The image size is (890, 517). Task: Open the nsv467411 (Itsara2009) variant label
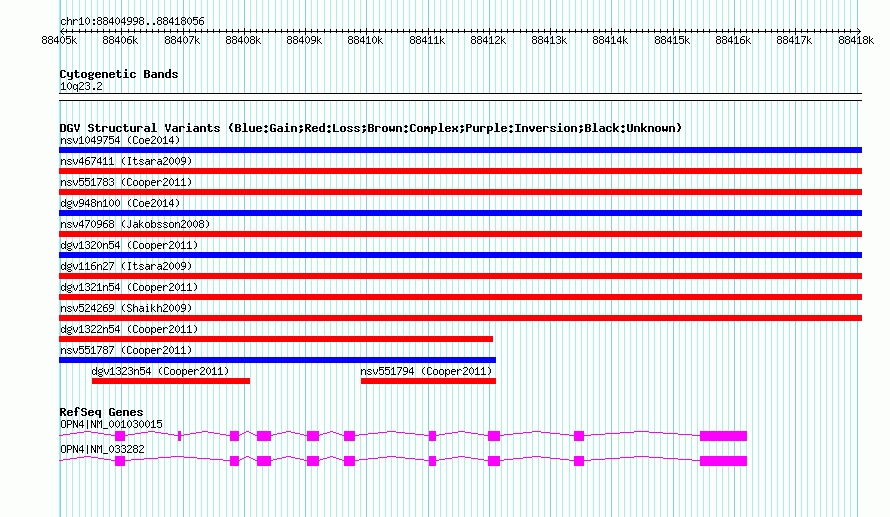[126, 161]
